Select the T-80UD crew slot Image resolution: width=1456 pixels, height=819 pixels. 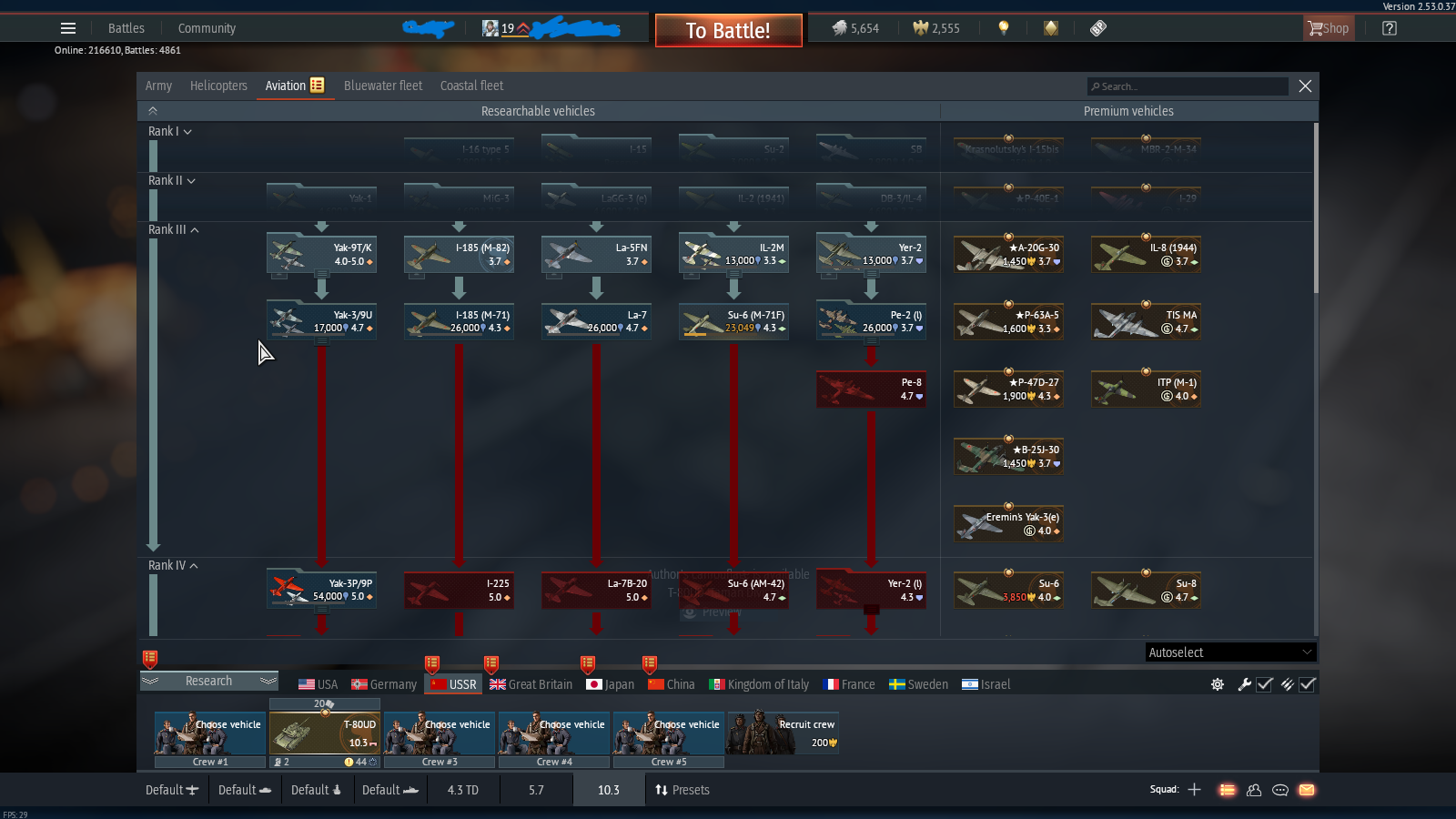[x=325, y=733]
